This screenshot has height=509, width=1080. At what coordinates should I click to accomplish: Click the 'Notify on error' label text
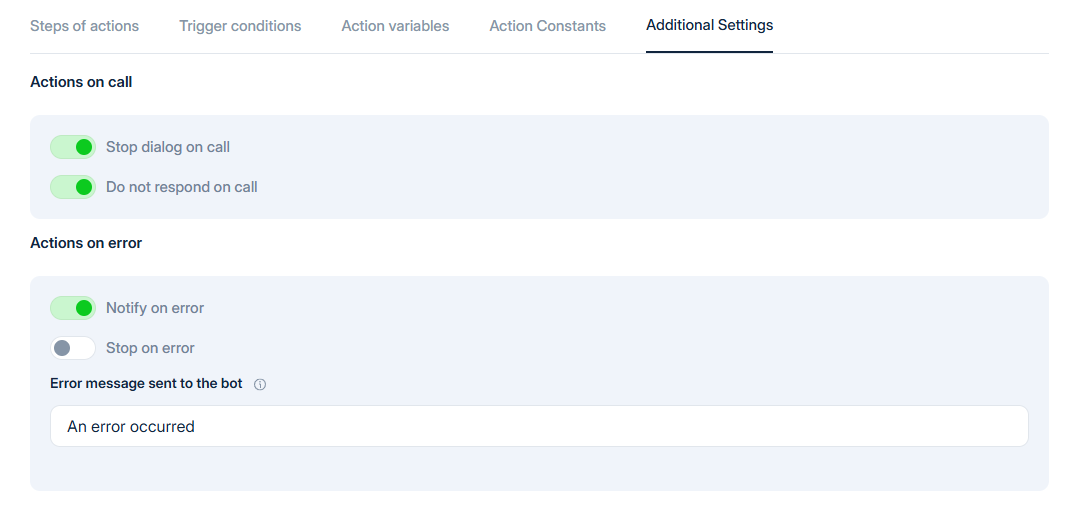pyautogui.click(x=155, y=308)
